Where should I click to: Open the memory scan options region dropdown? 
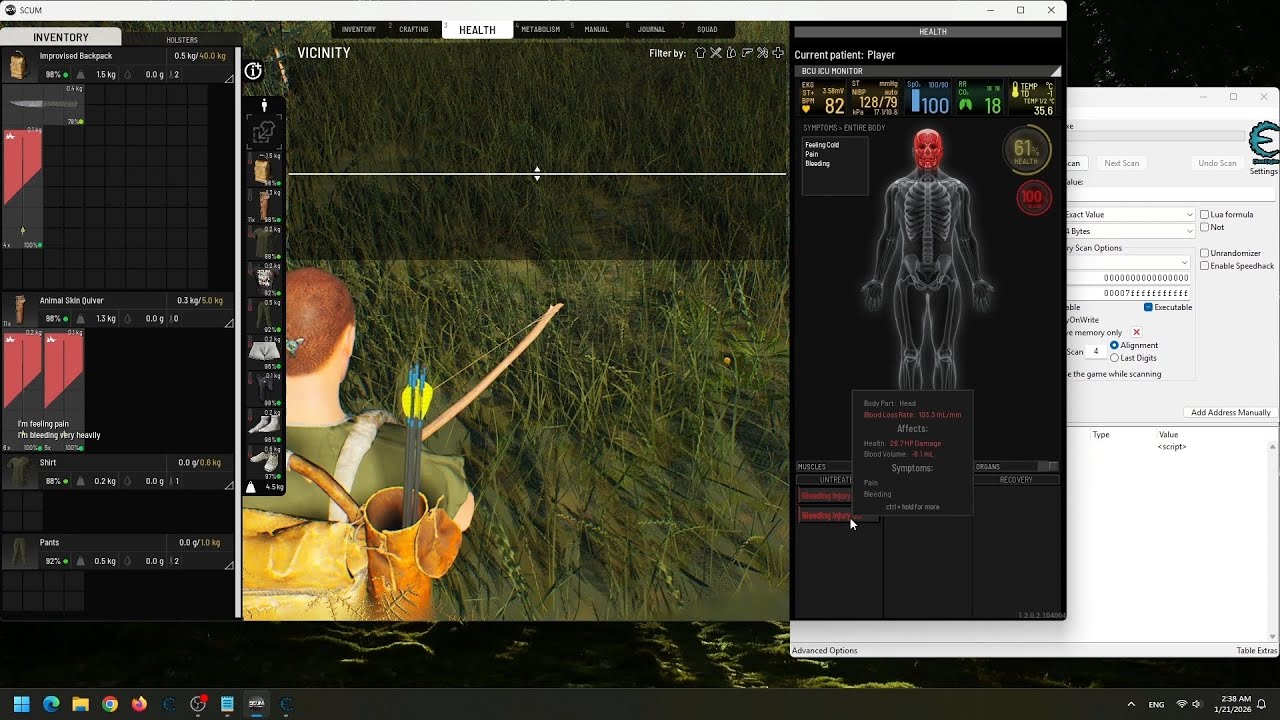(1128, 262)
